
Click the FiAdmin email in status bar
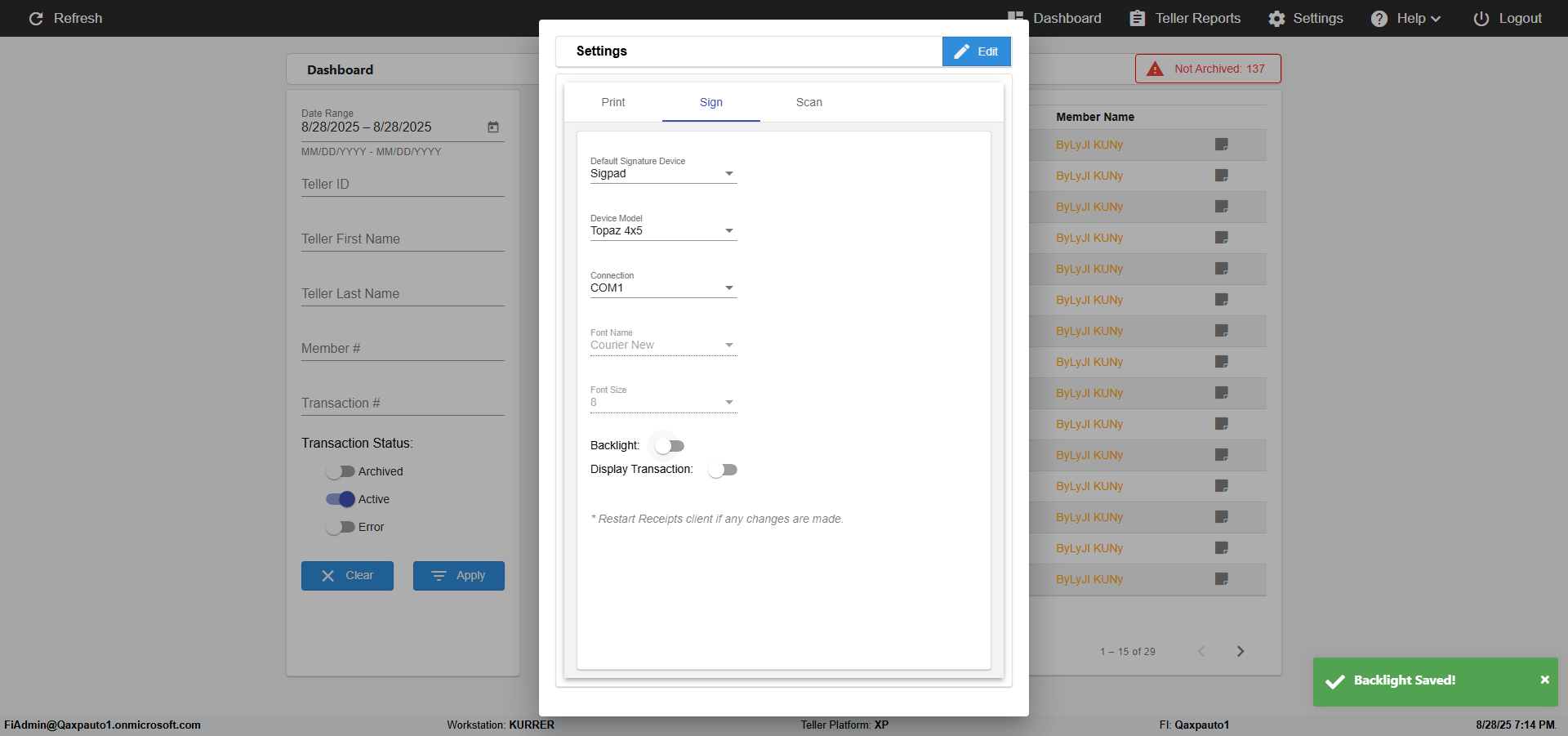coord(102,725)
